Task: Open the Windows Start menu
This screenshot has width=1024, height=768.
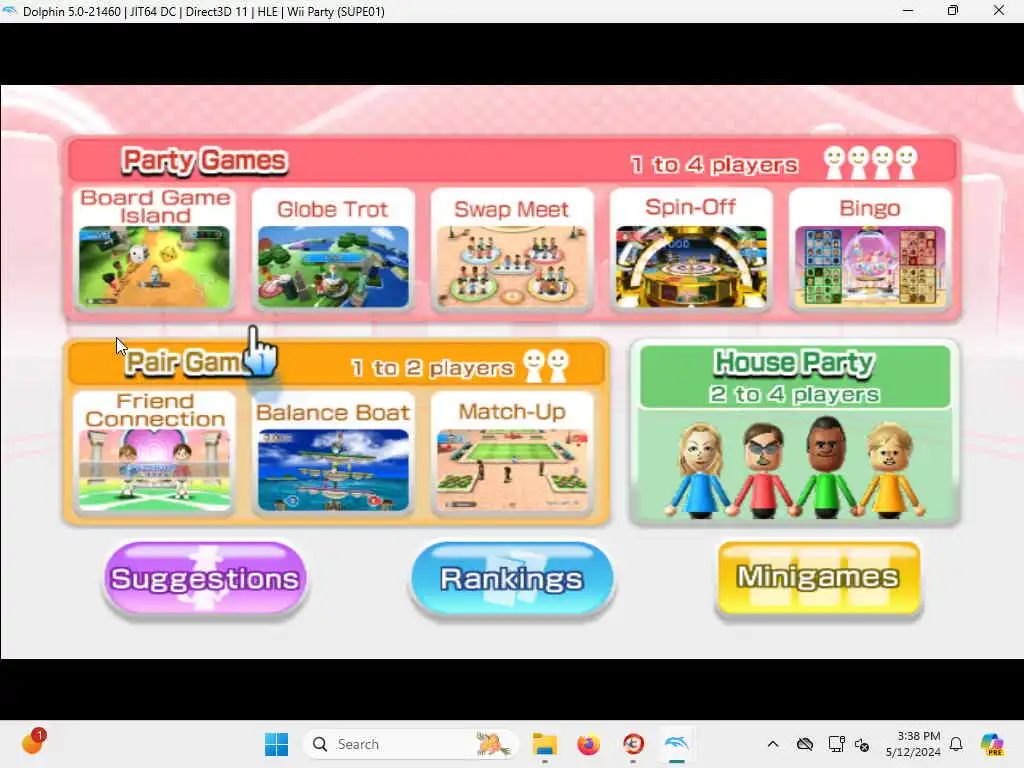Action: click(x=276, y=744)
